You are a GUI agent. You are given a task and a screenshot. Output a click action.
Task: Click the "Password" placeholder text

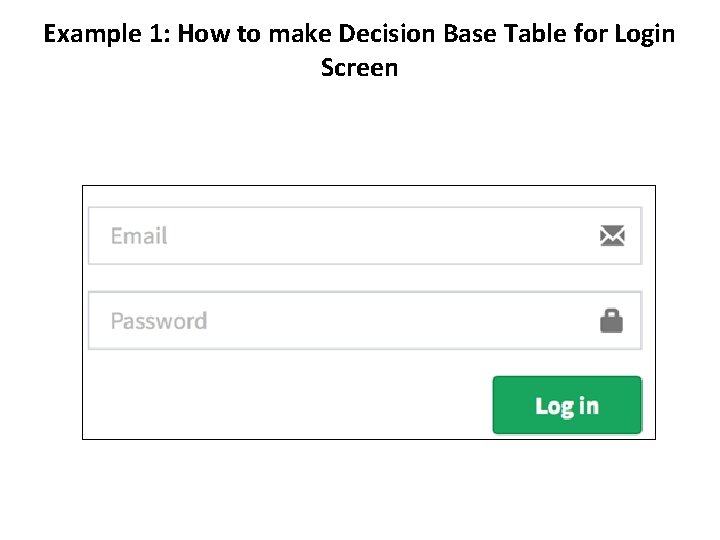click(159, 321)
